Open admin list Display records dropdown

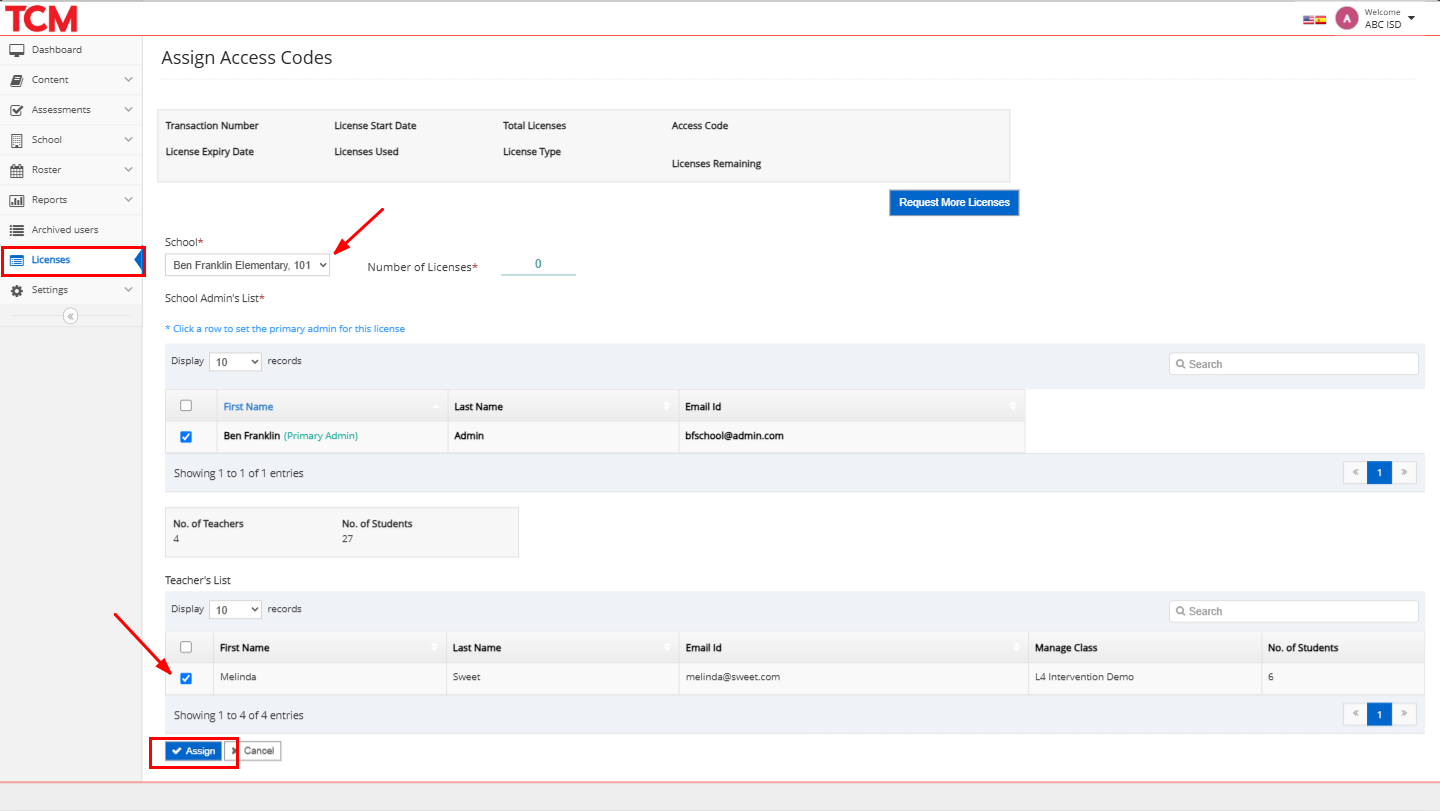235,361
